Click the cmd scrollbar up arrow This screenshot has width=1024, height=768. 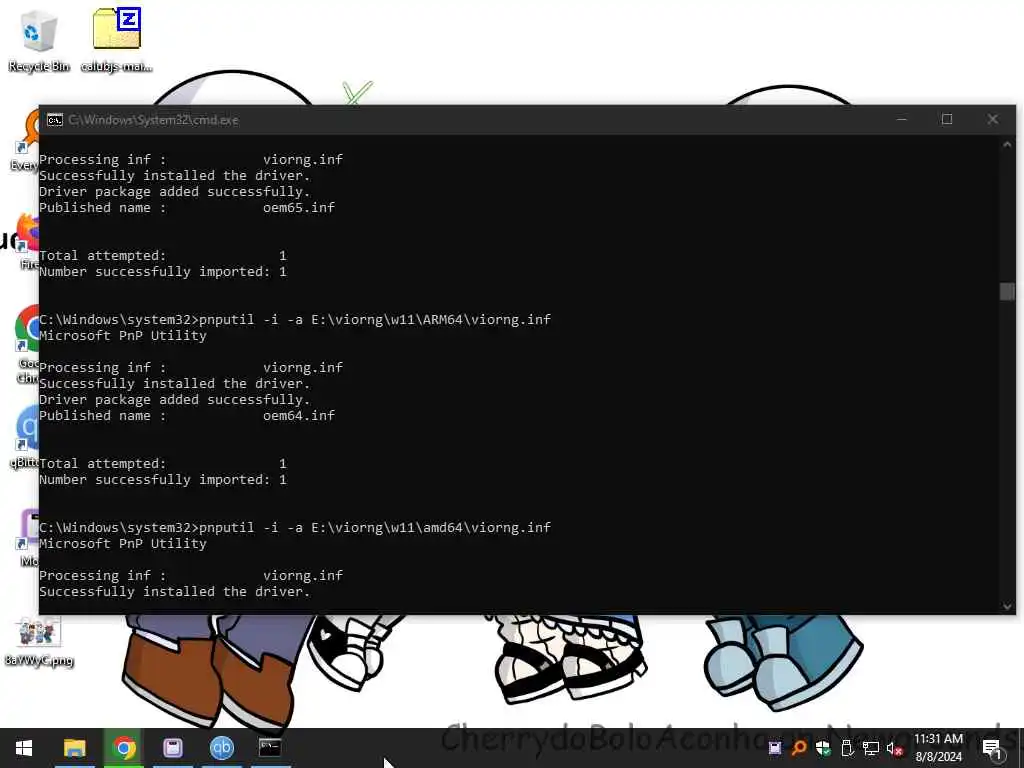[x=1007, y=145]
